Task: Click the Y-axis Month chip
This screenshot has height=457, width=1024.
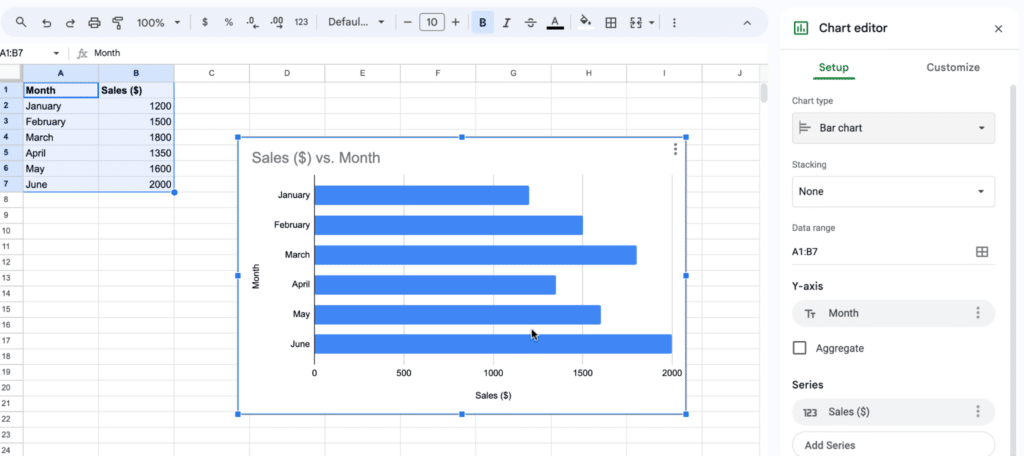Action: (x=893, y=313)
